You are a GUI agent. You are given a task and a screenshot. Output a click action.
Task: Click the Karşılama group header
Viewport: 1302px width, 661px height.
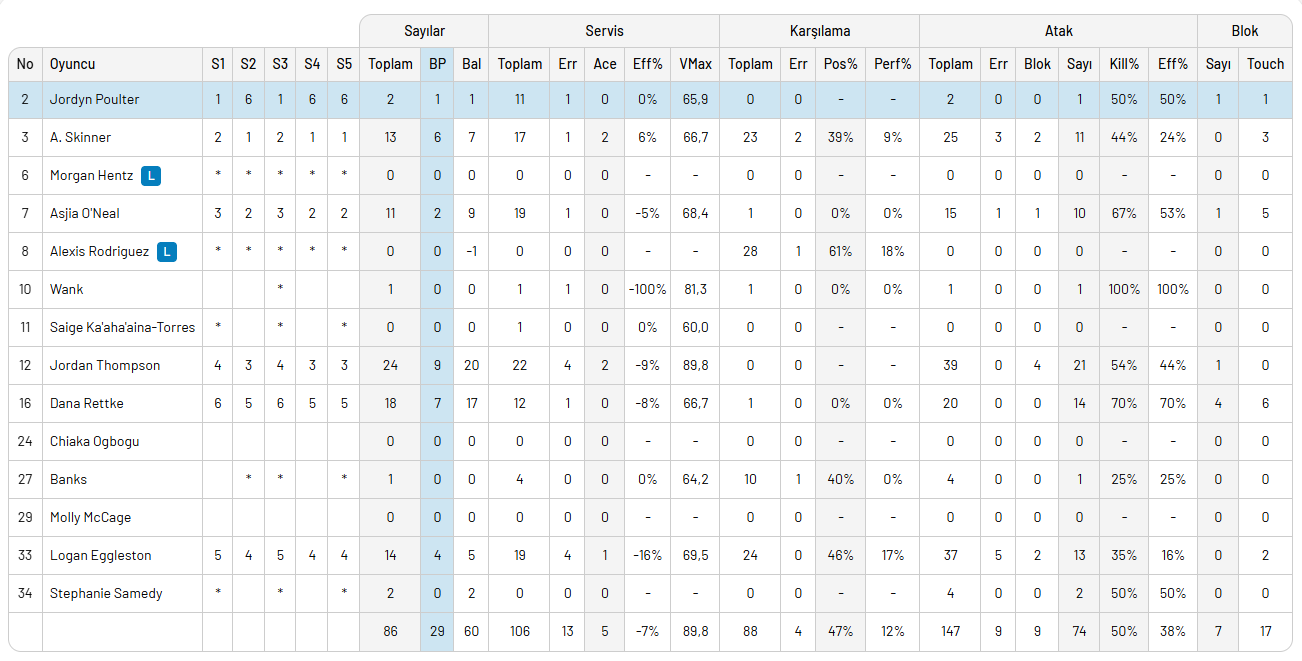click(x=818, y=31)
